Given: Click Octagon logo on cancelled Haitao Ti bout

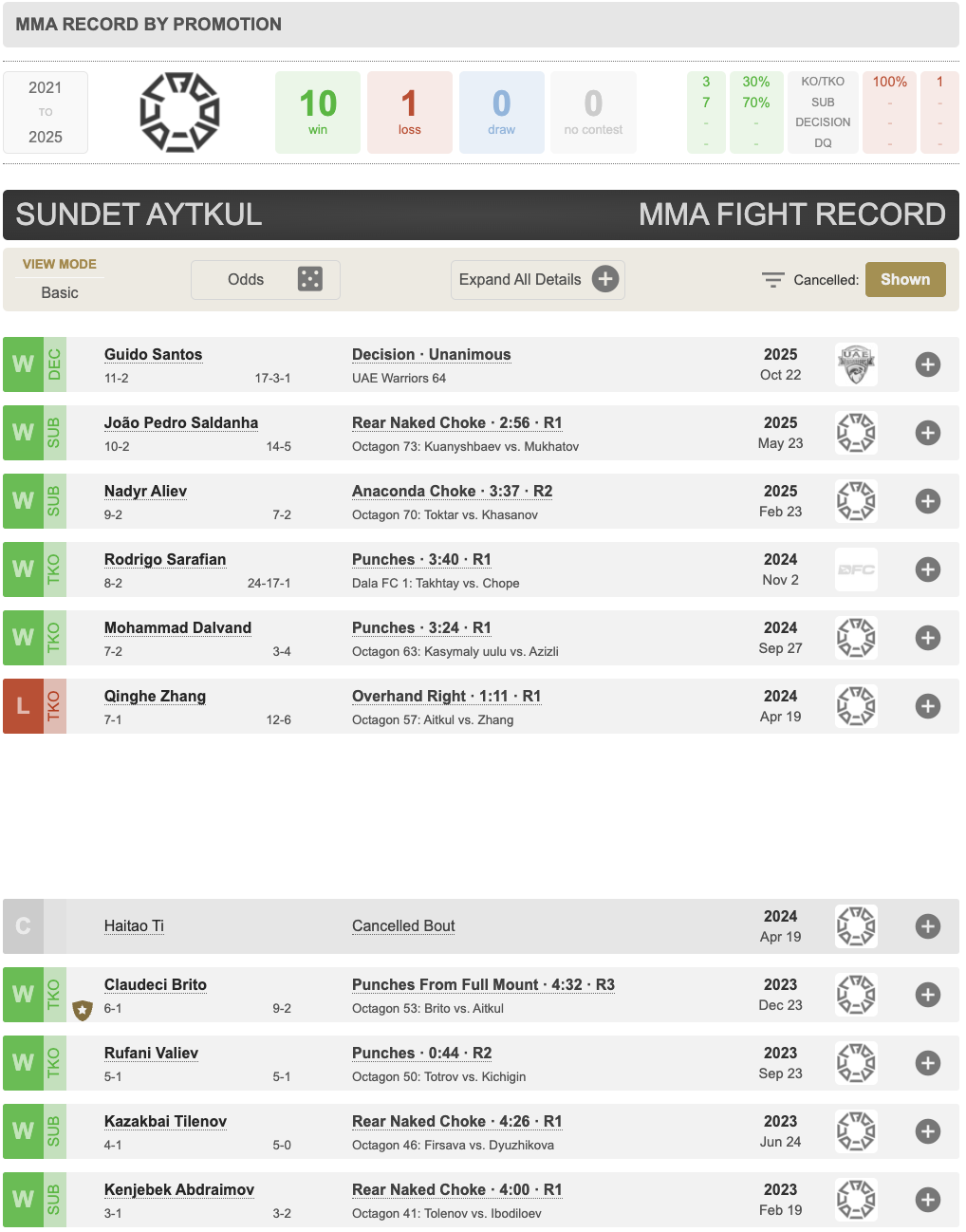Looking at the screenshot, I should pyautogui.click(x=856, y=926).
